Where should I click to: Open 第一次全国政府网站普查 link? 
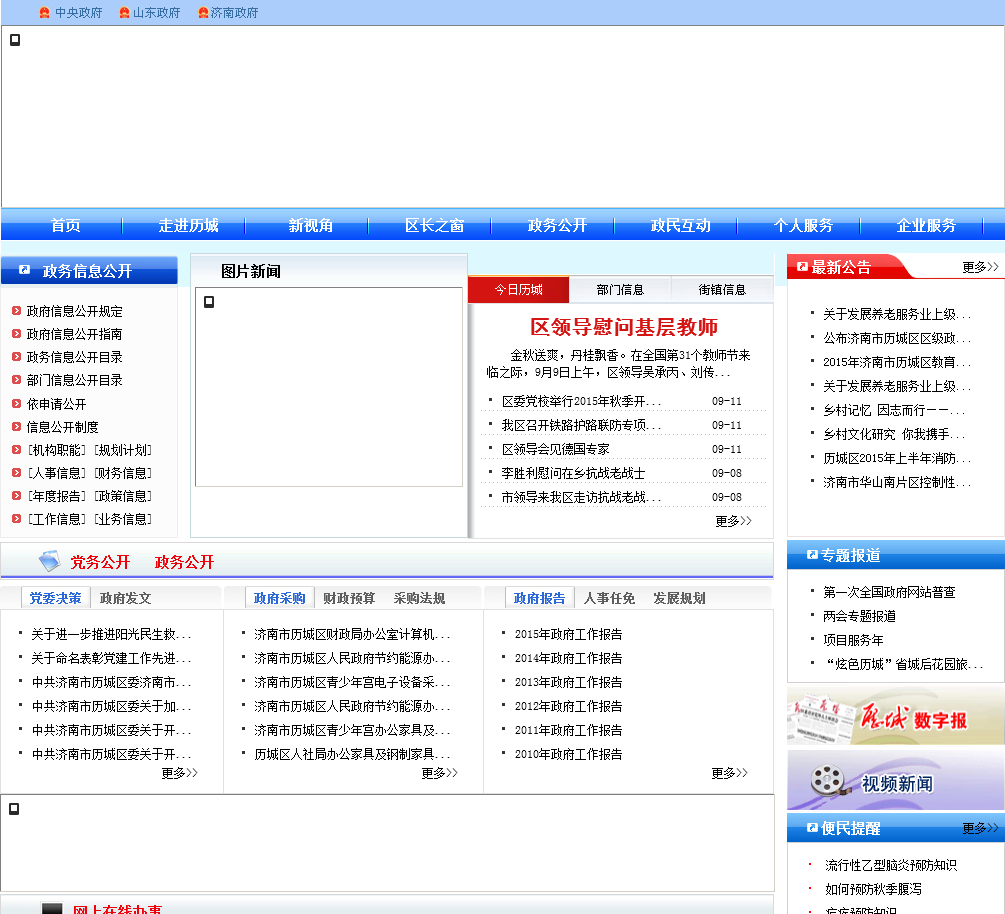pyautogui.click(x=890, y=592)
